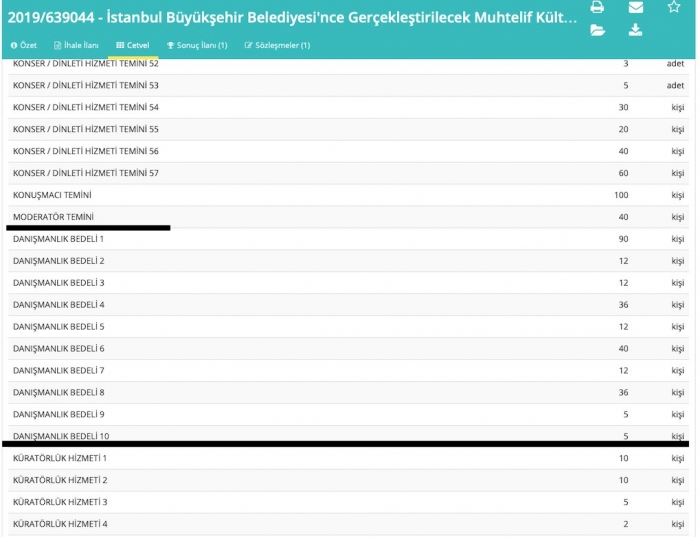Select row KONSER / DİNLETİ HİZMETİ TEMİNİ 56
This screenshot has width=700, height=537.
pyautogui.click(x=348, y=151)
